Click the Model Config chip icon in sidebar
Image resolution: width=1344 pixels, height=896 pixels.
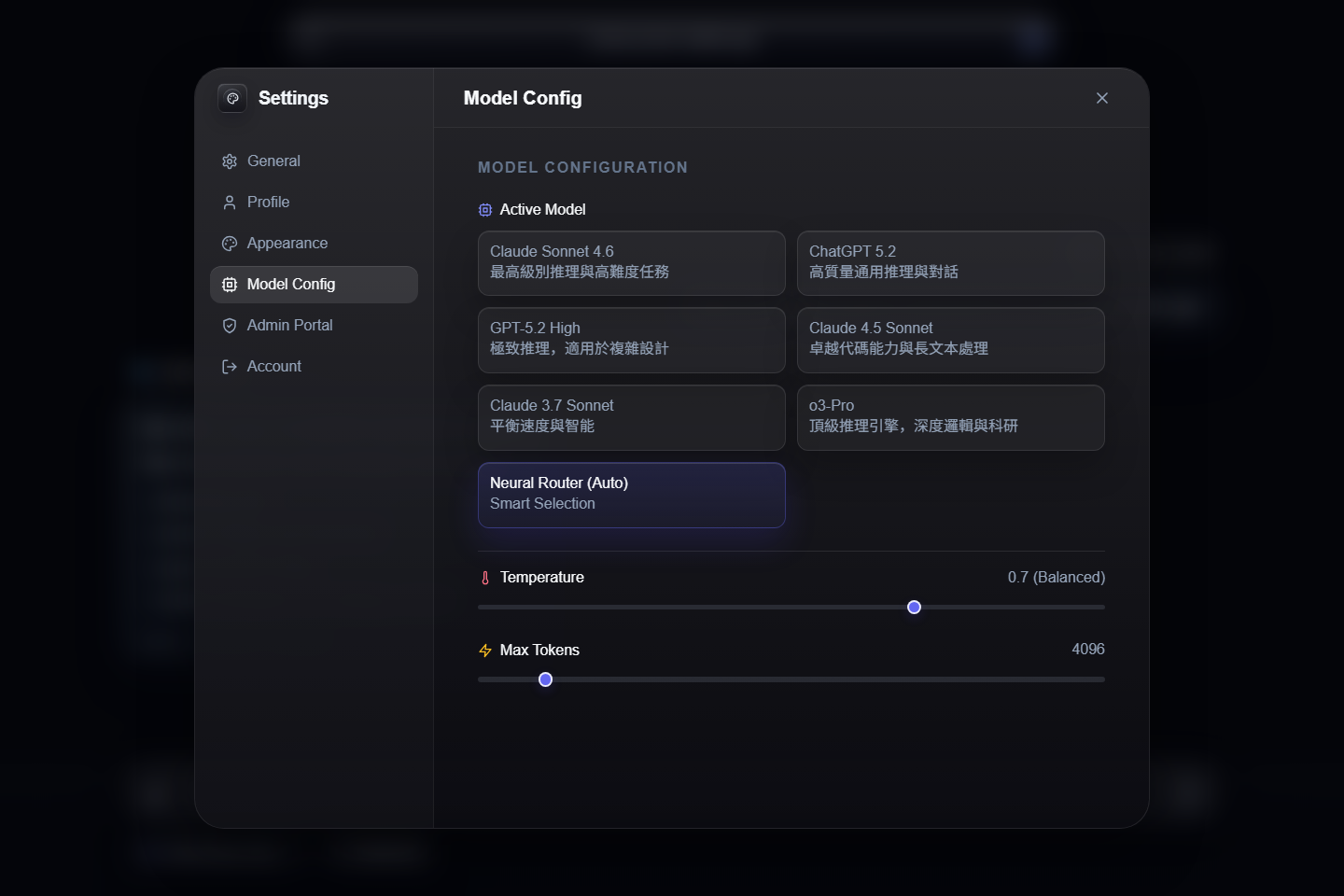[230, 285]
